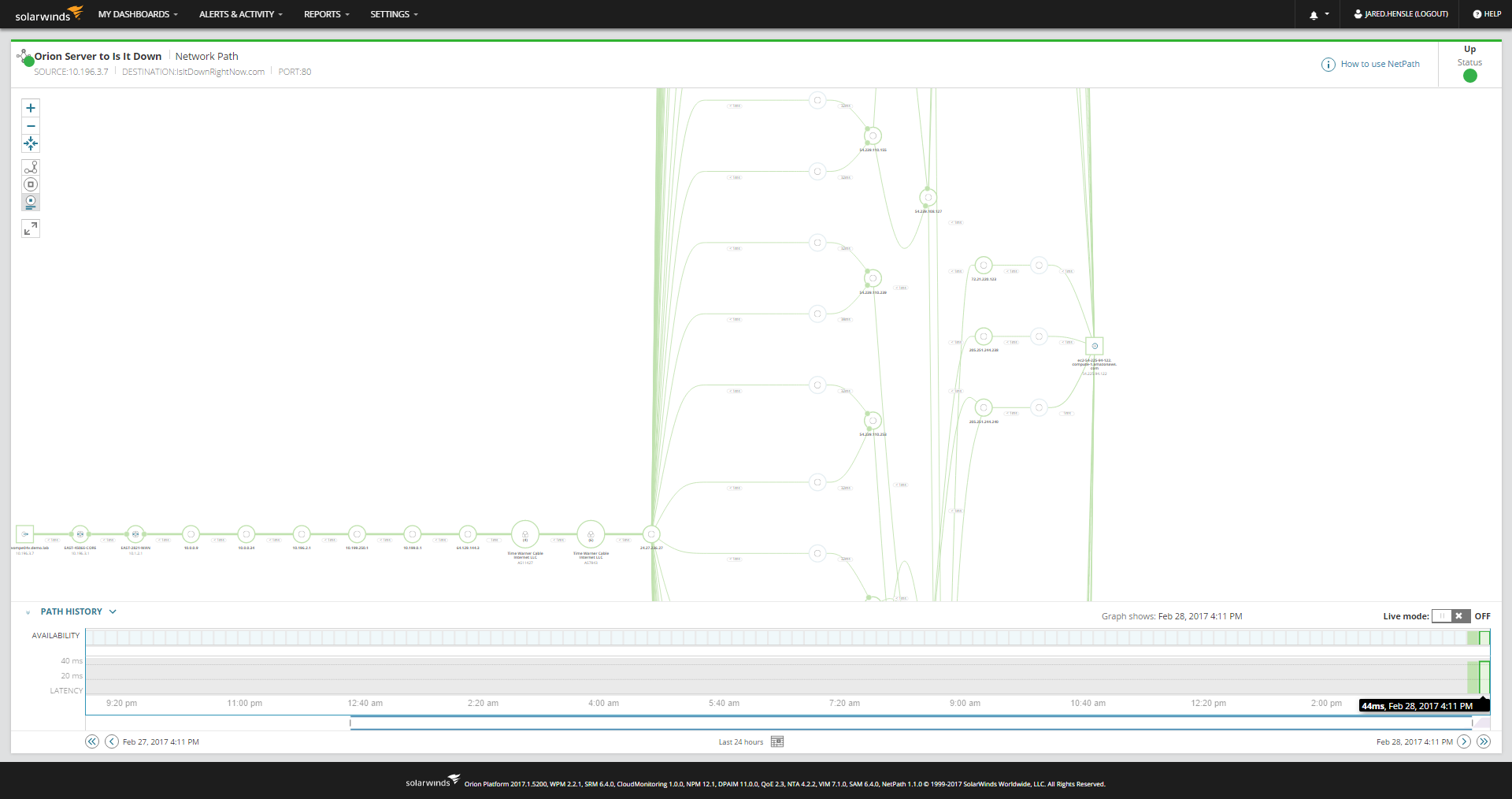Click the left handle of the time range slider
Image resolution: width=1512 pixels, height=799 pixels.
pyautogui.click(x=351, y=723)
